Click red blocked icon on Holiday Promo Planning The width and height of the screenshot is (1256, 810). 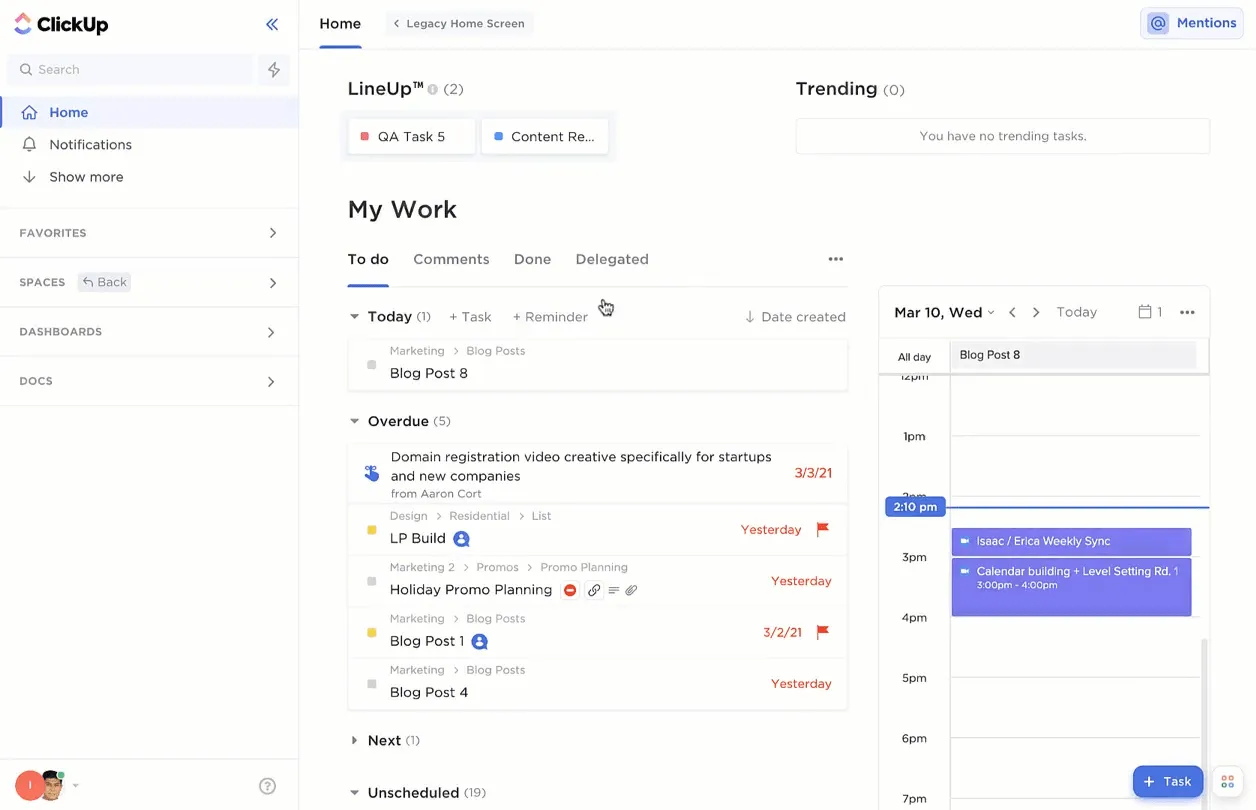[570, 590]
